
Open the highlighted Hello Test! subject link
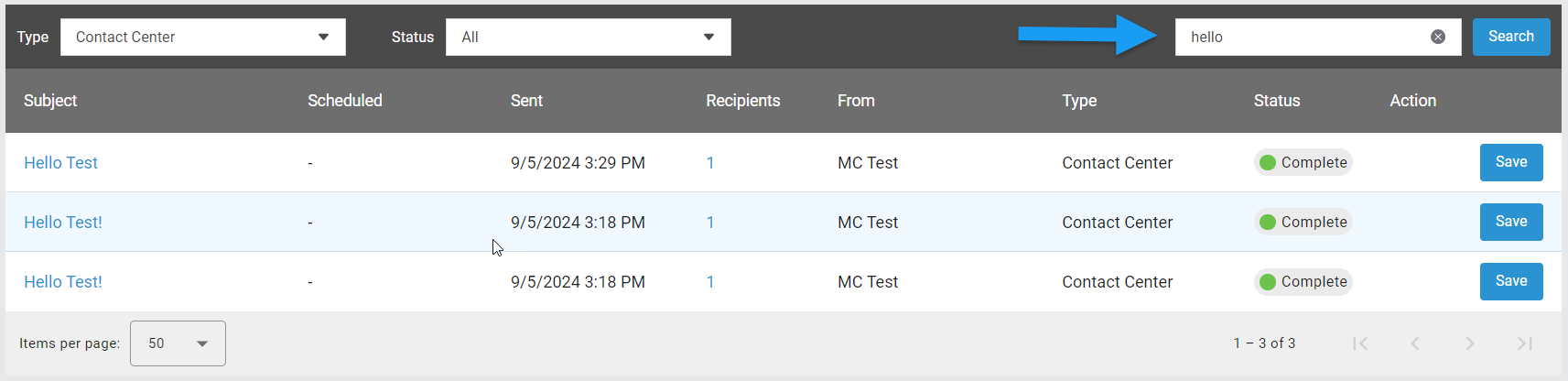tap(63, 223)
